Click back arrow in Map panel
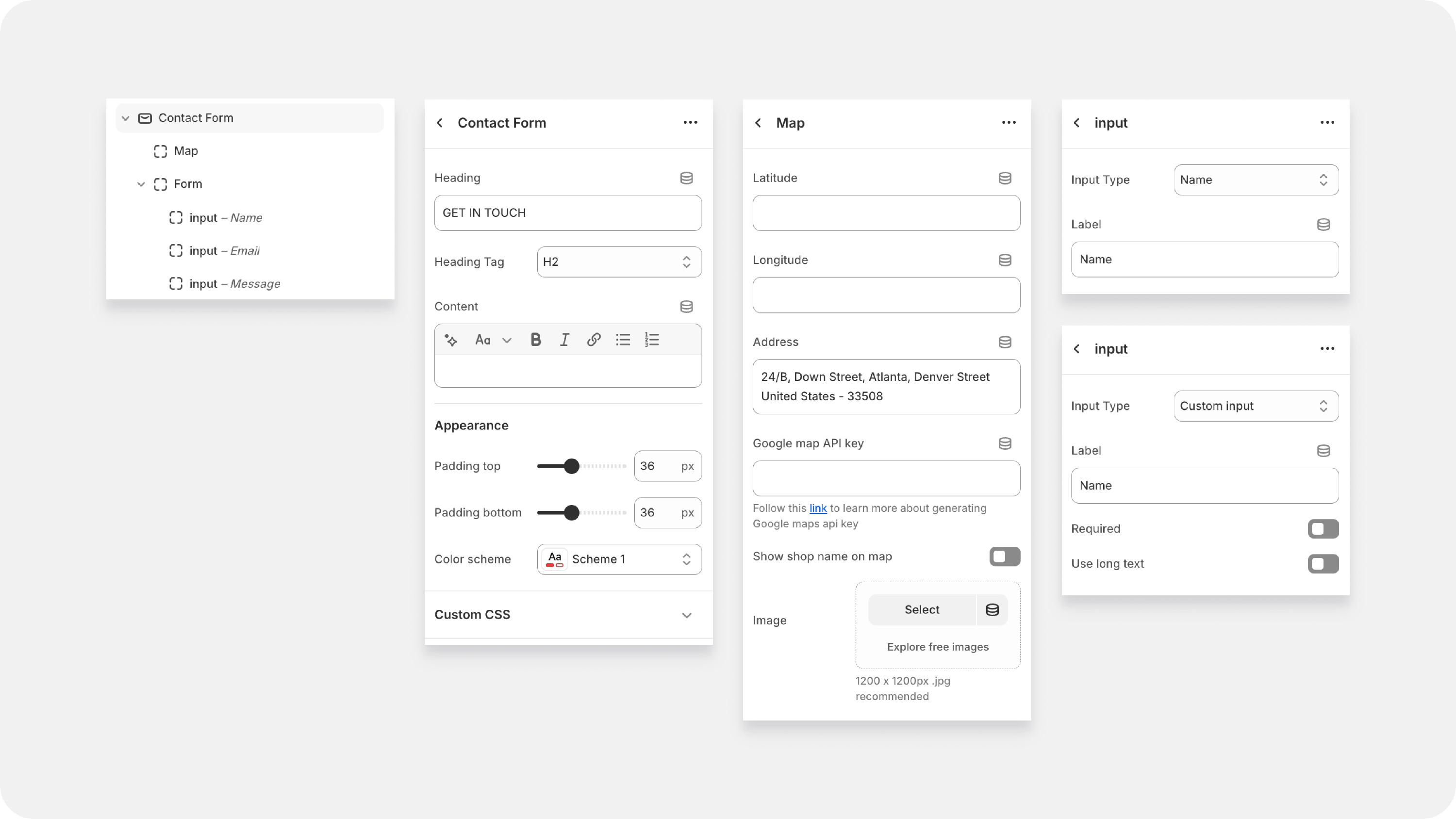Viewport: 1456px width, 819px height. (x=758, y=123)
